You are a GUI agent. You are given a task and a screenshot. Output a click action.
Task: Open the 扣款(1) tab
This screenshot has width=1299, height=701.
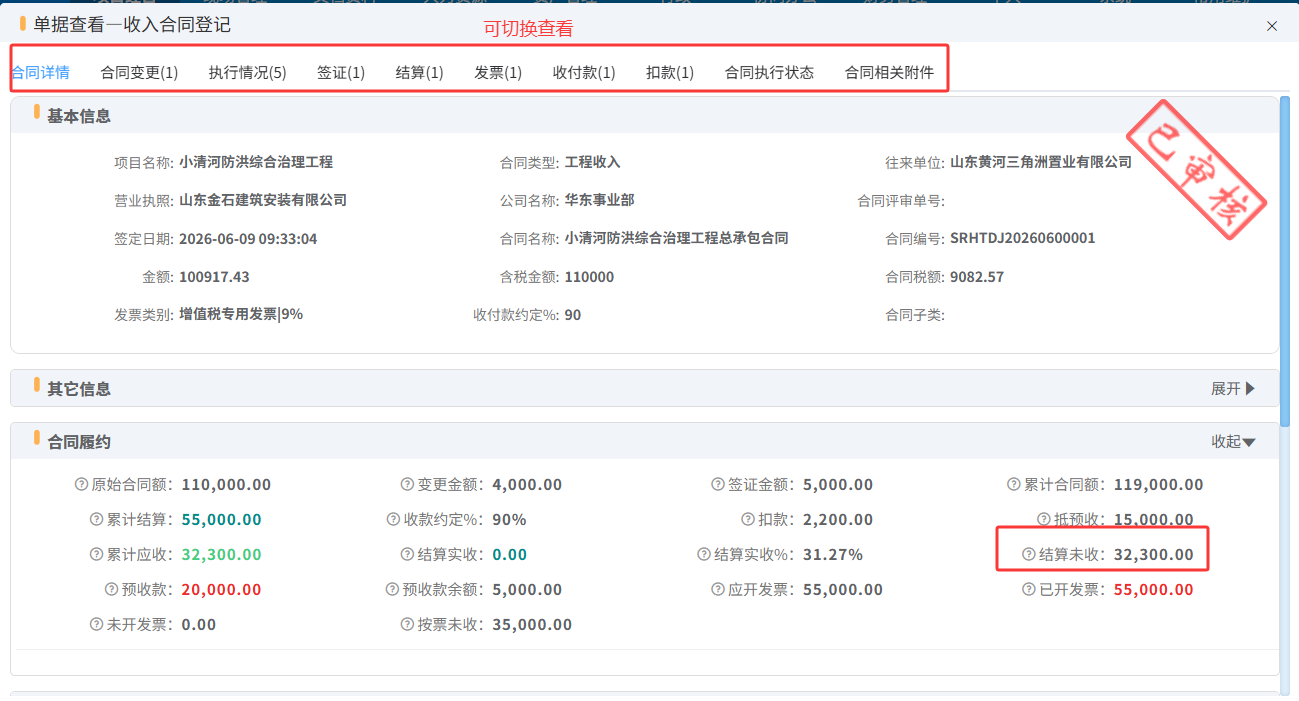click(x=670, y=72)
